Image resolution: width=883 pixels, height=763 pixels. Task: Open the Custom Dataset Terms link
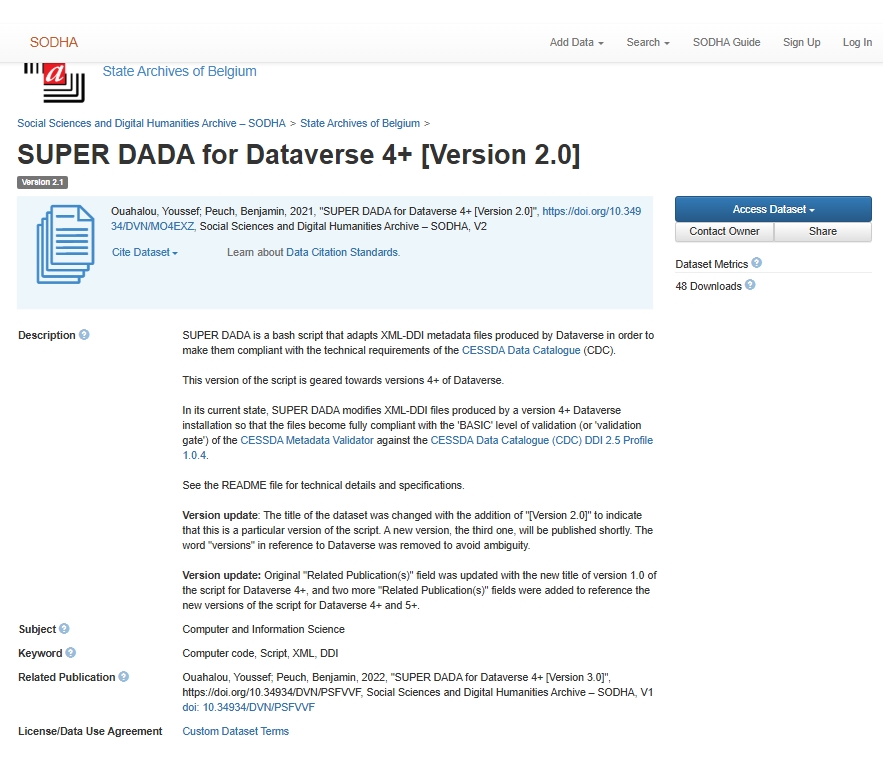(235, 731)
